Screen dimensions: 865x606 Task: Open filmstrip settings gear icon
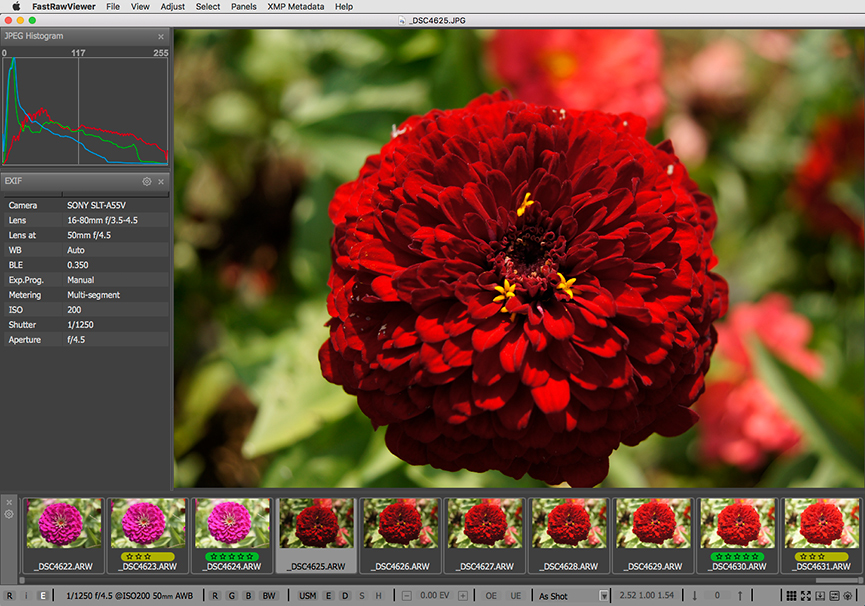(x=9, y=515)
